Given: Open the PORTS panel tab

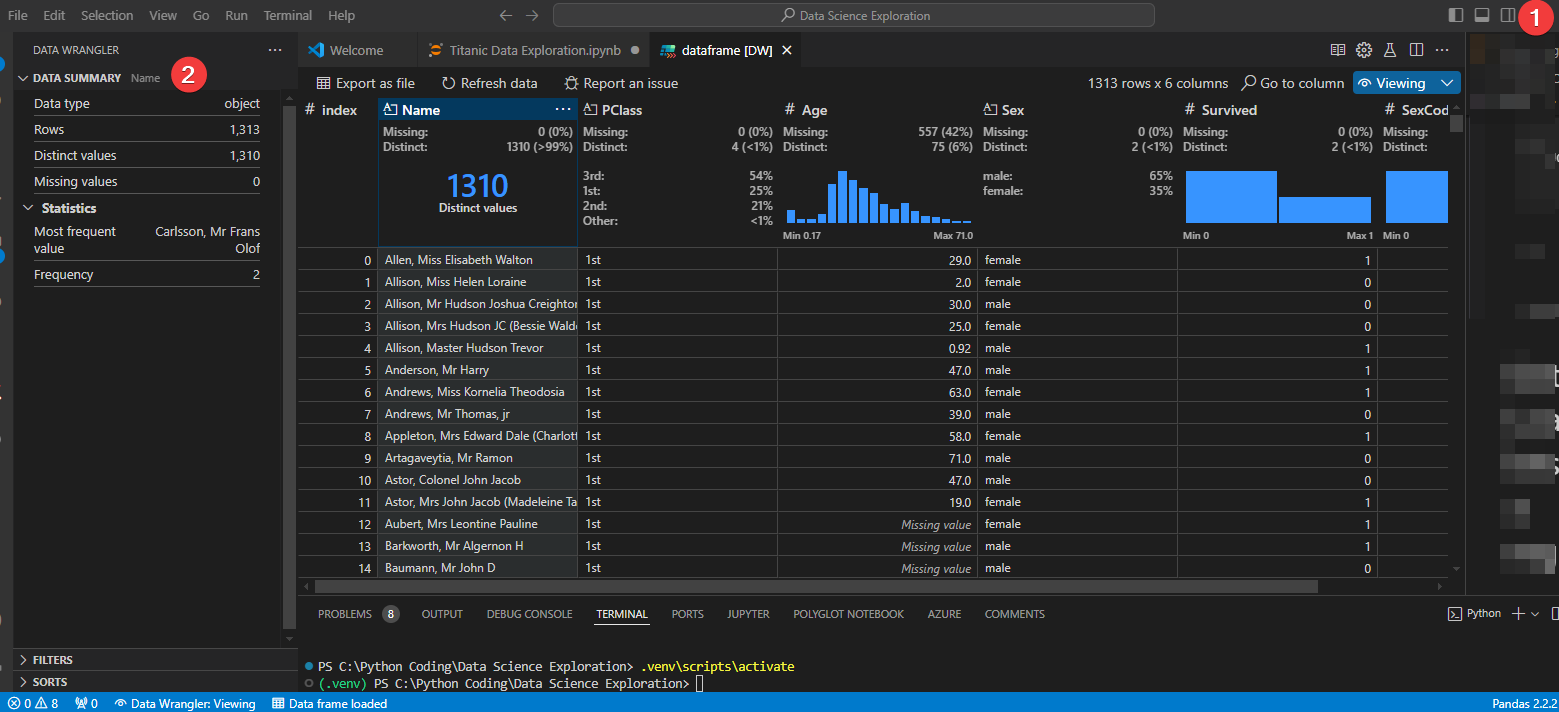Looking at the screenshot, I should pyautogui.click(x=687, y=614).
